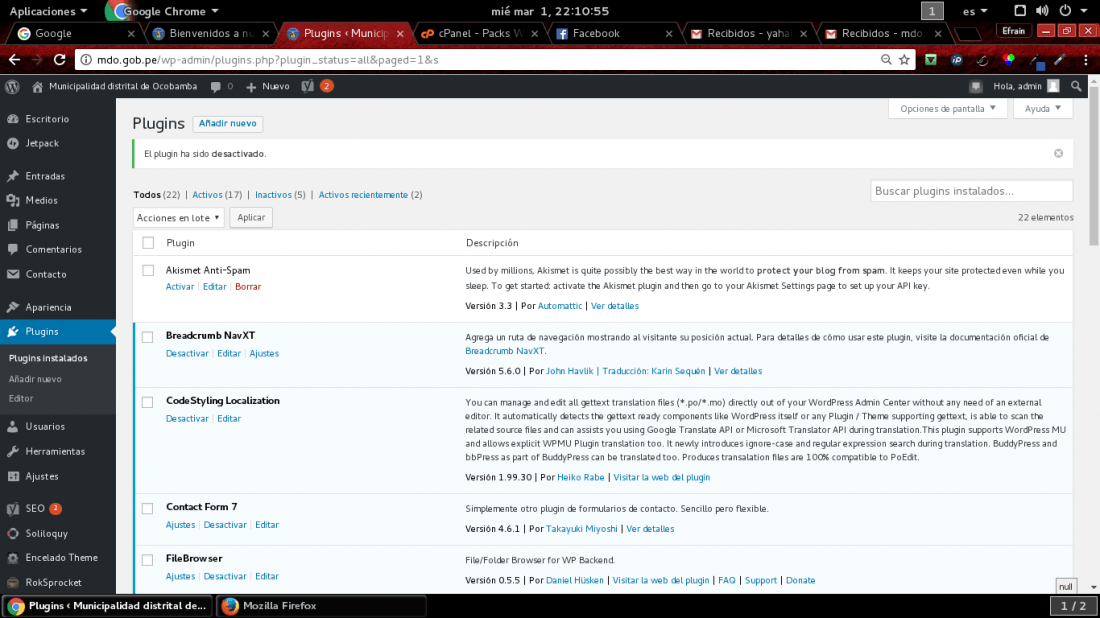Check the Breadcrumb NavXT checkbox

tap(147, 337)
